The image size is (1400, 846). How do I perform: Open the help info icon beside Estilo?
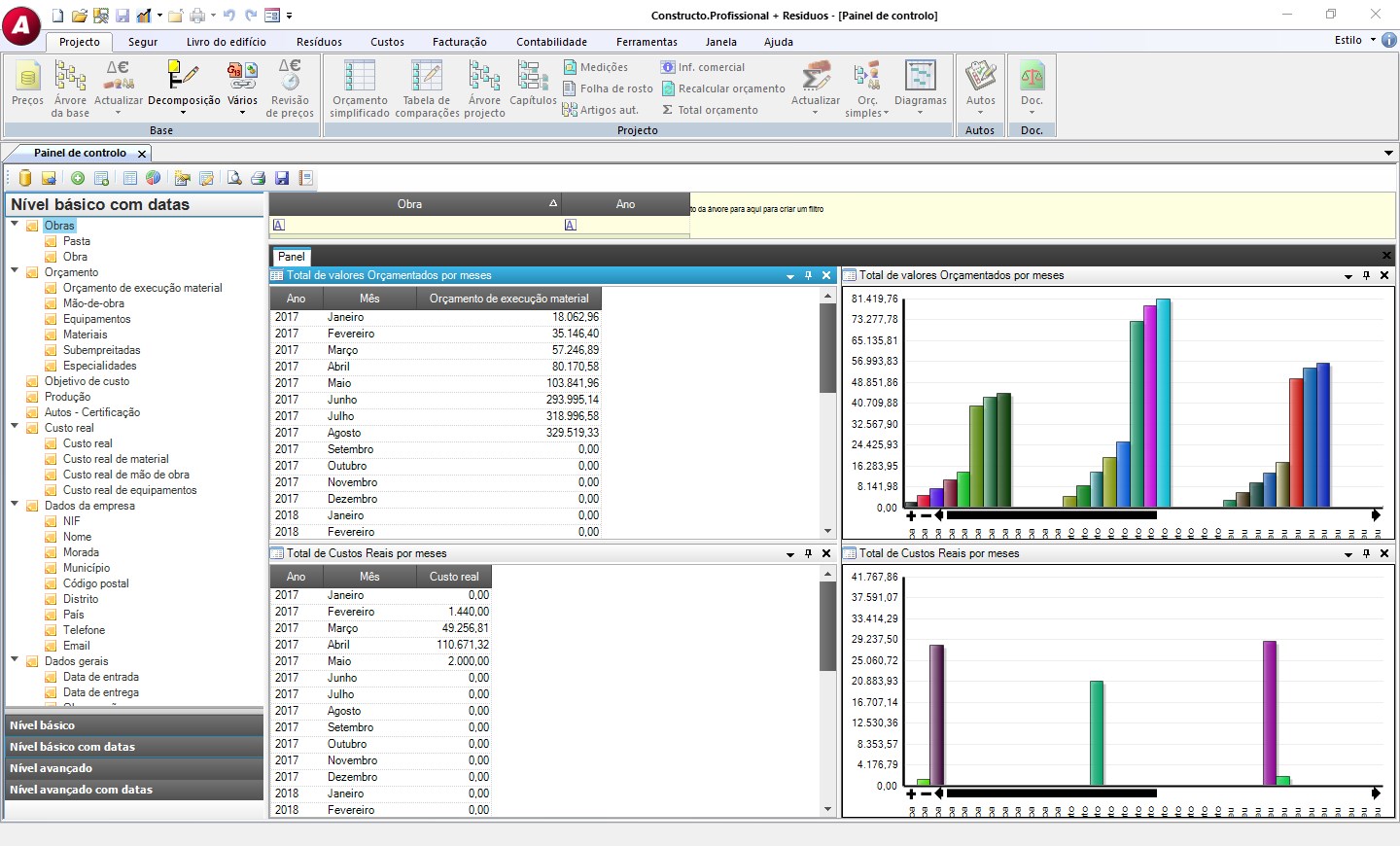click(x=1389, y=40)
